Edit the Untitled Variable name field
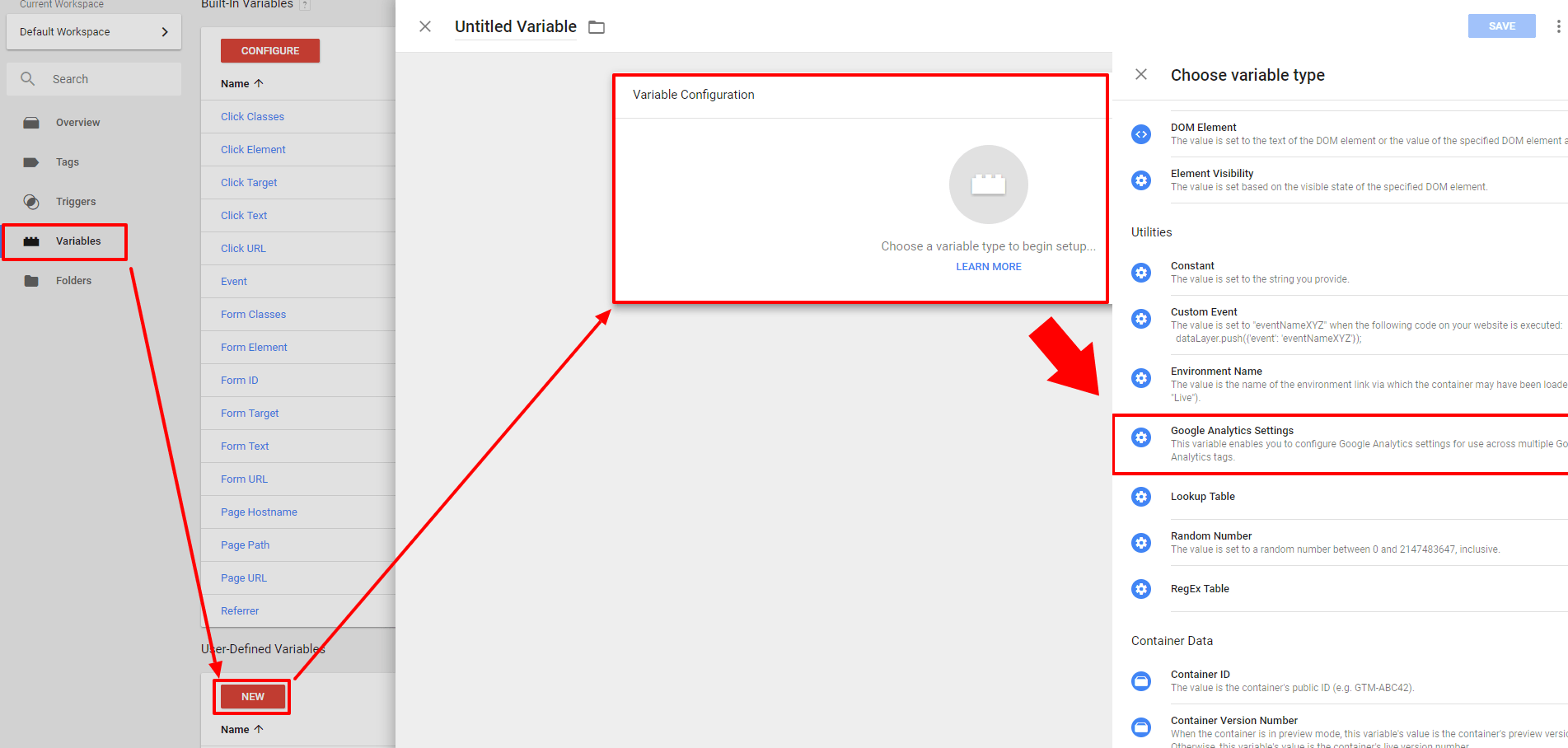 [516, 27]
